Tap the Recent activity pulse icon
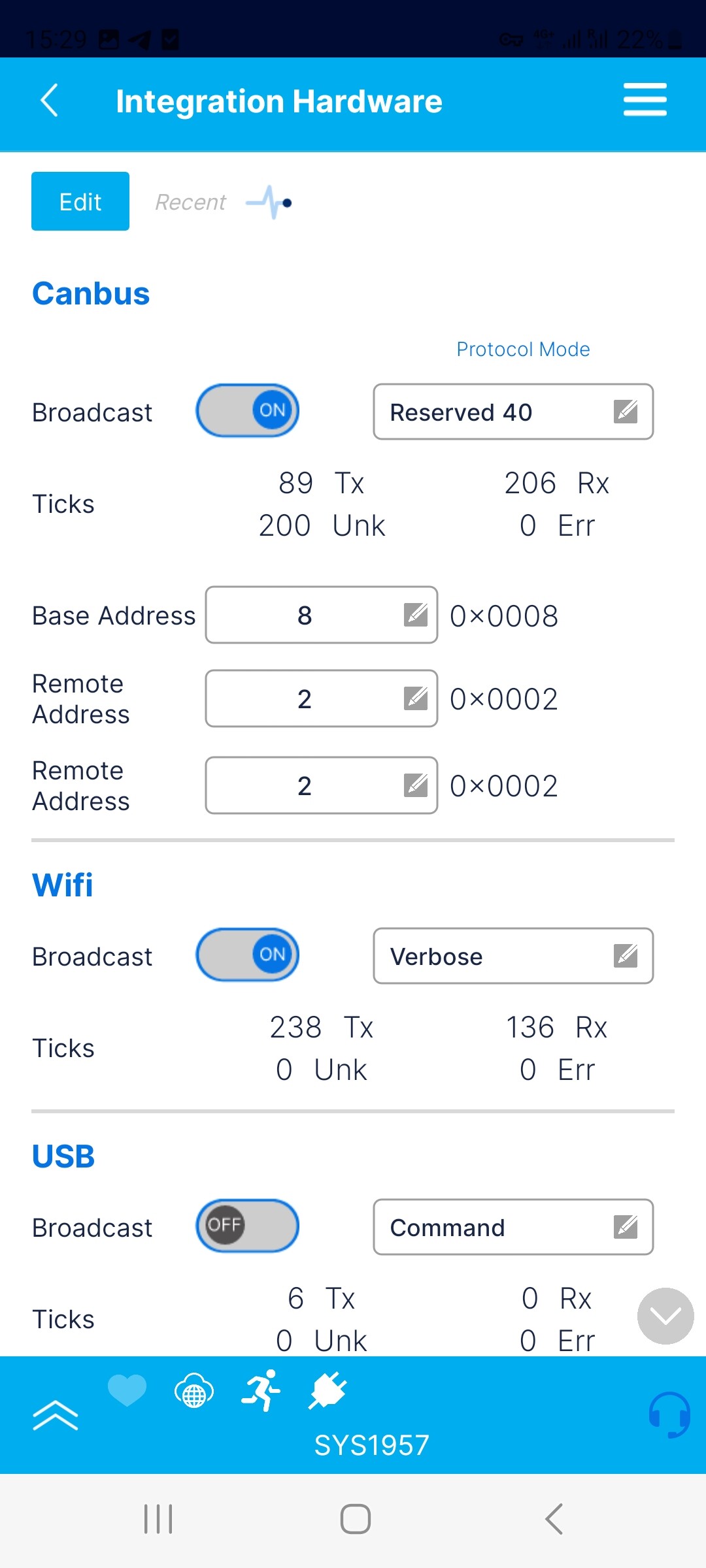The width and height of the screenshot is (706, 1568). coord(269,203)
